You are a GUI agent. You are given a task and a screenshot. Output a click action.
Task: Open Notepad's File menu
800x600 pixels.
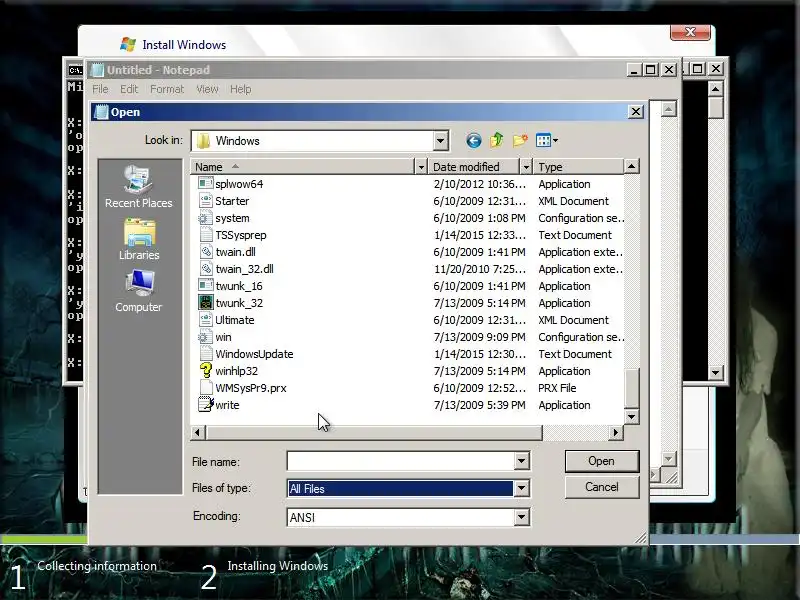pyautogui.click(x=100, y=89)
